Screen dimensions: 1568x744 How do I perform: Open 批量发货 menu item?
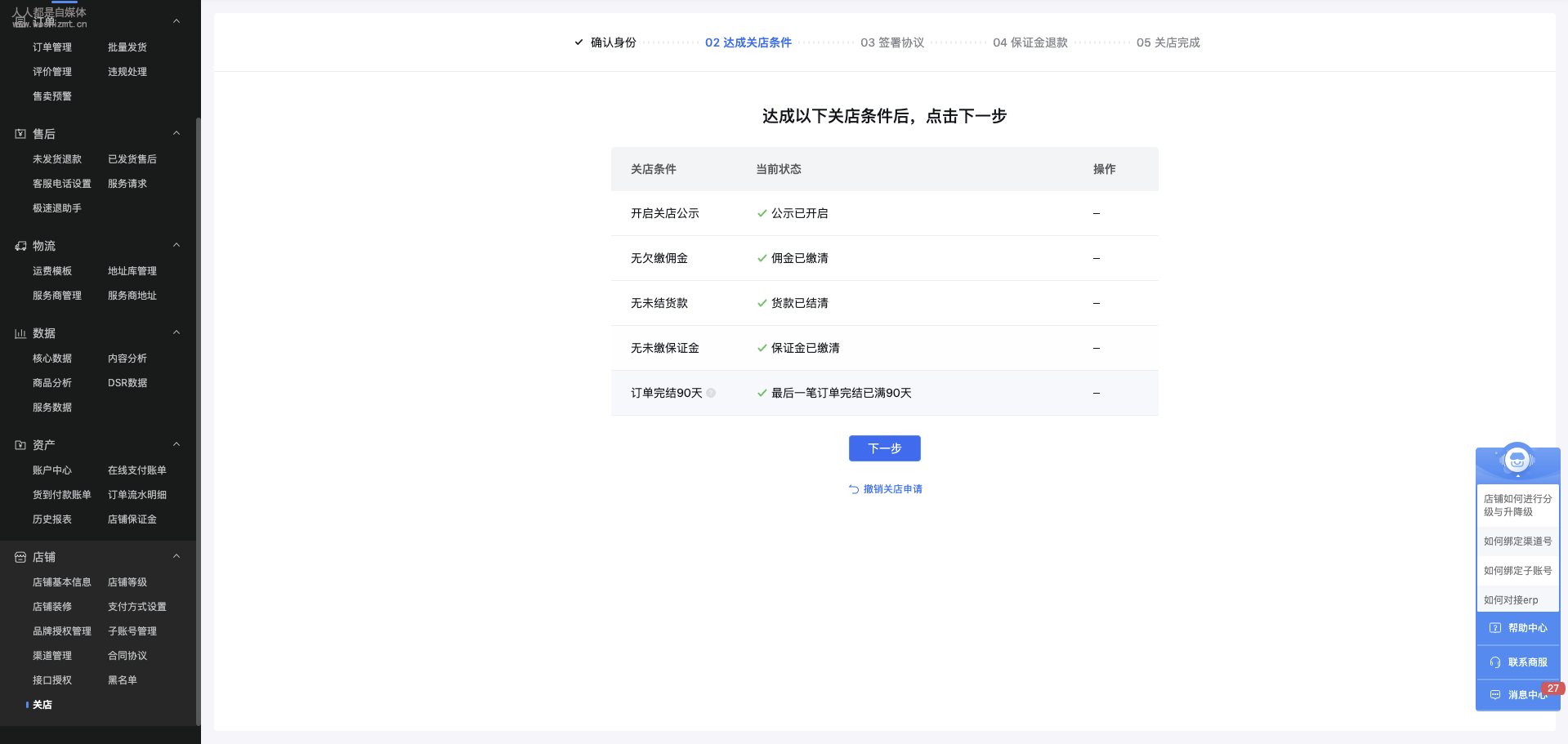[127, 47]
